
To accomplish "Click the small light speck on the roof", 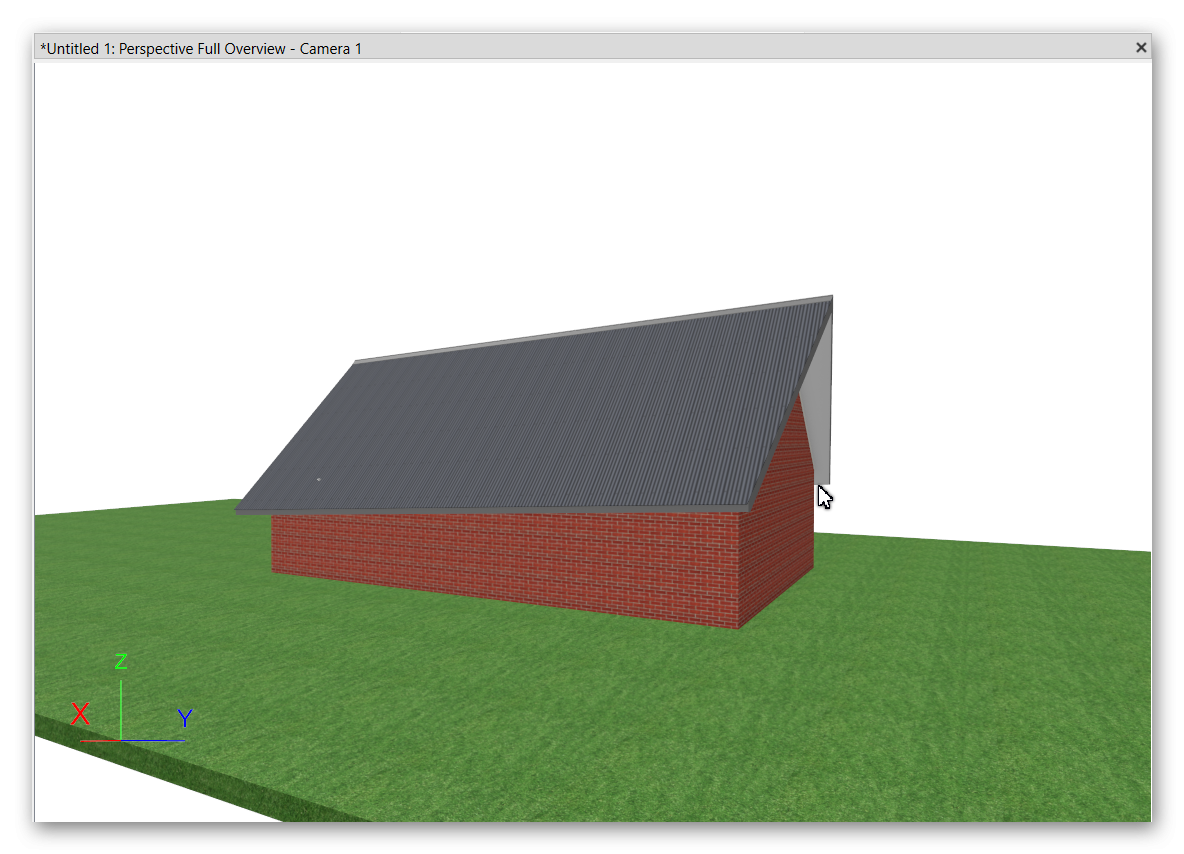I will [x=318, y=480].
